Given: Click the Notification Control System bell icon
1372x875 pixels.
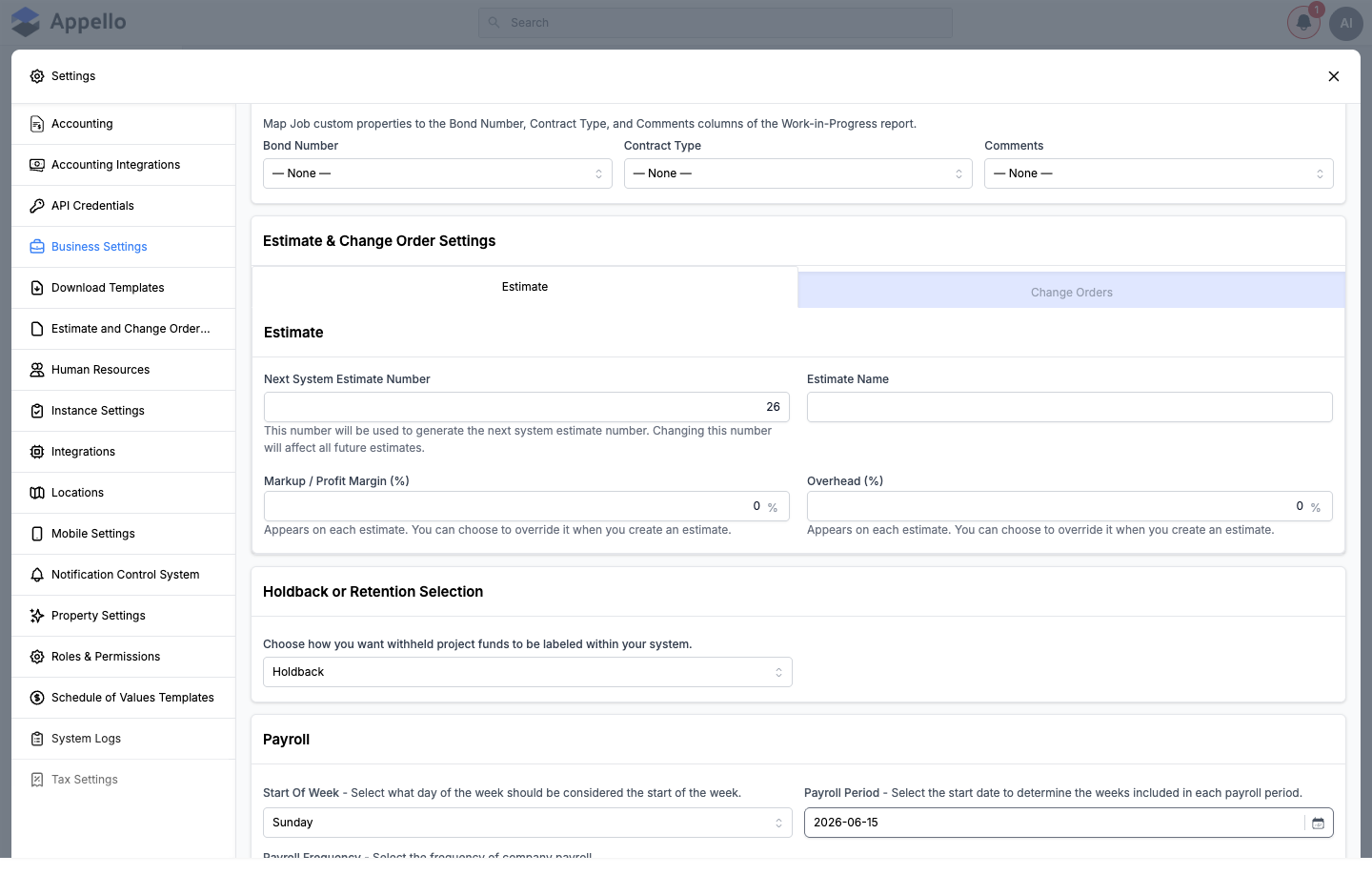Looking at the screenshot, I should [37, 575].
